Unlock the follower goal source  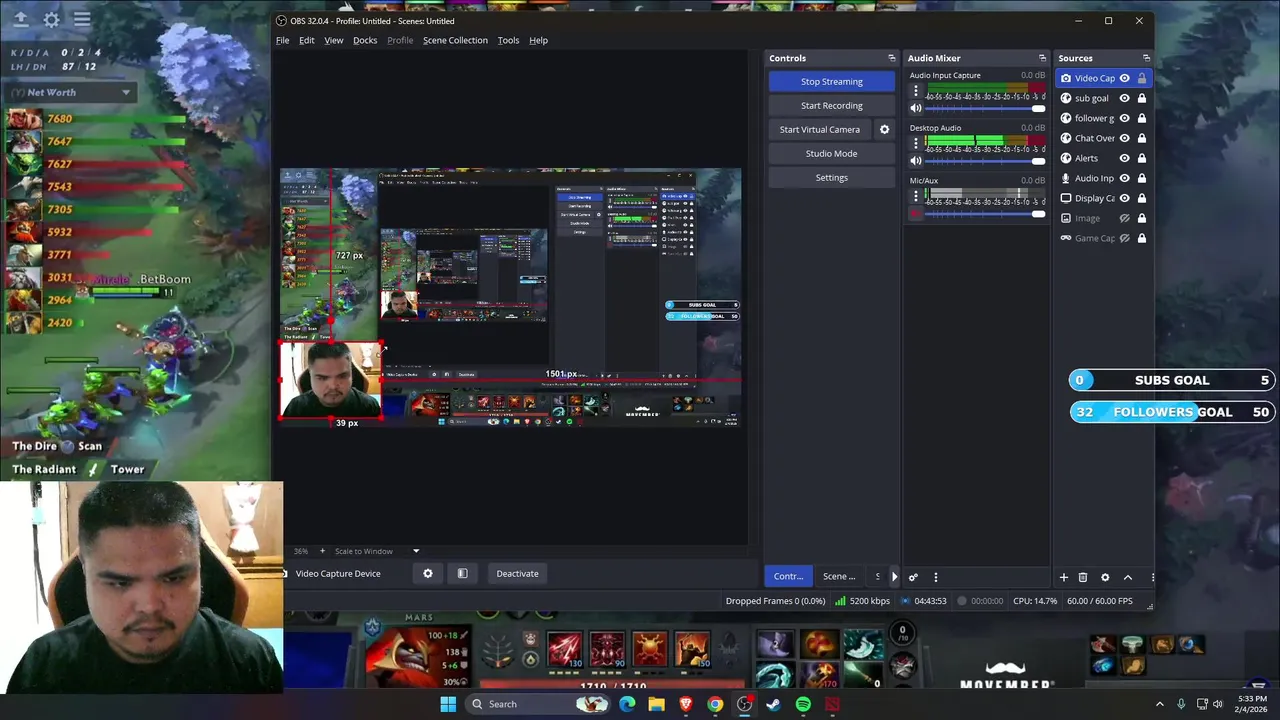coord(1141,118)
